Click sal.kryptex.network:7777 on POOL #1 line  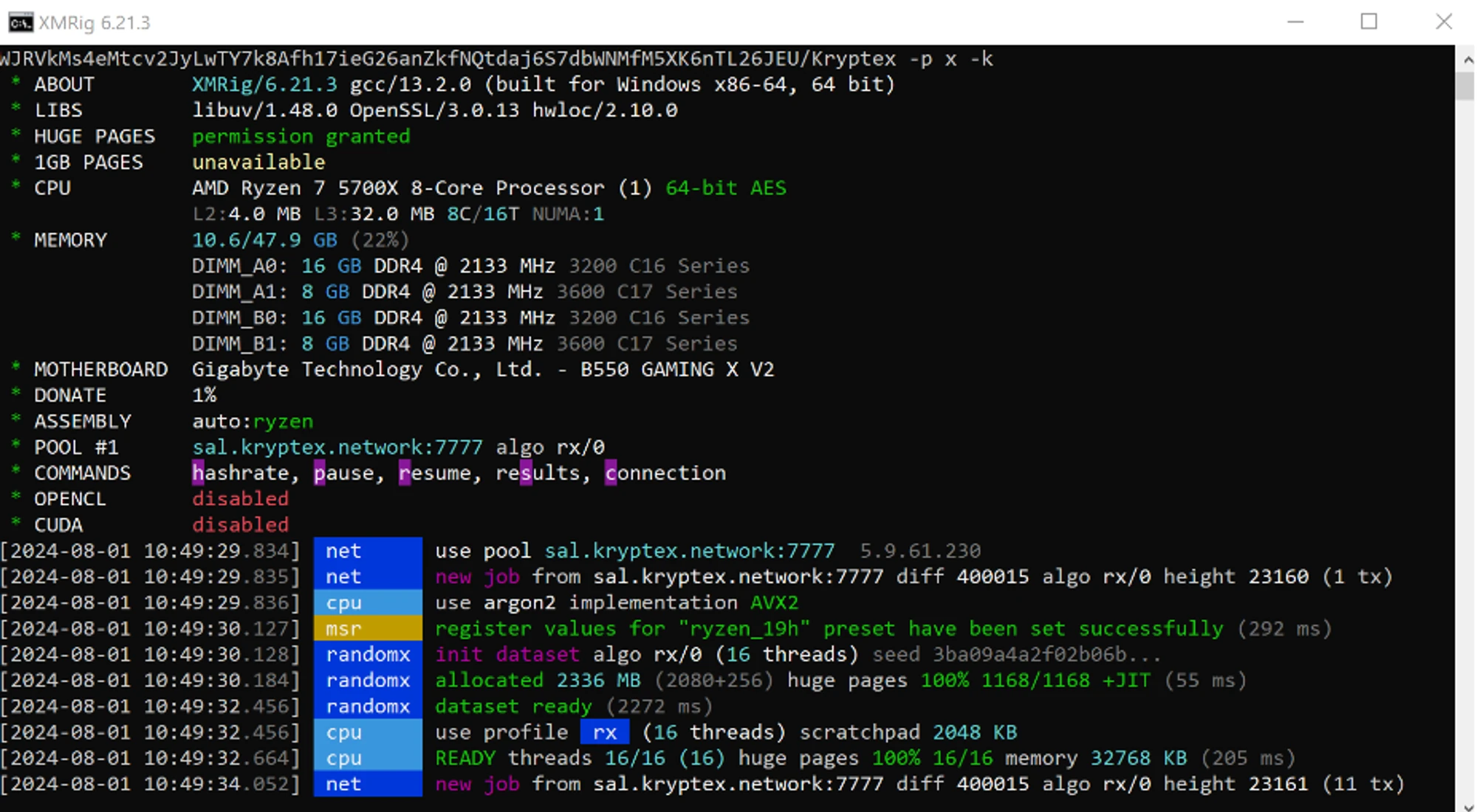click(x=337, y=447)
